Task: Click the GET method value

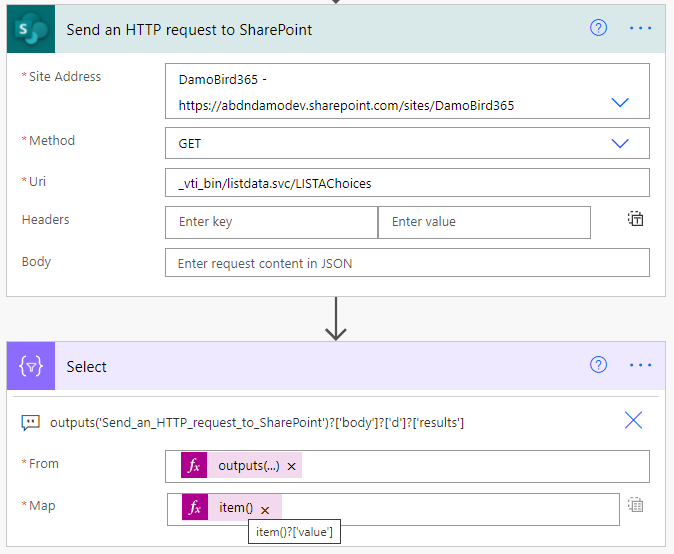Action: click(x=190, y=144)
